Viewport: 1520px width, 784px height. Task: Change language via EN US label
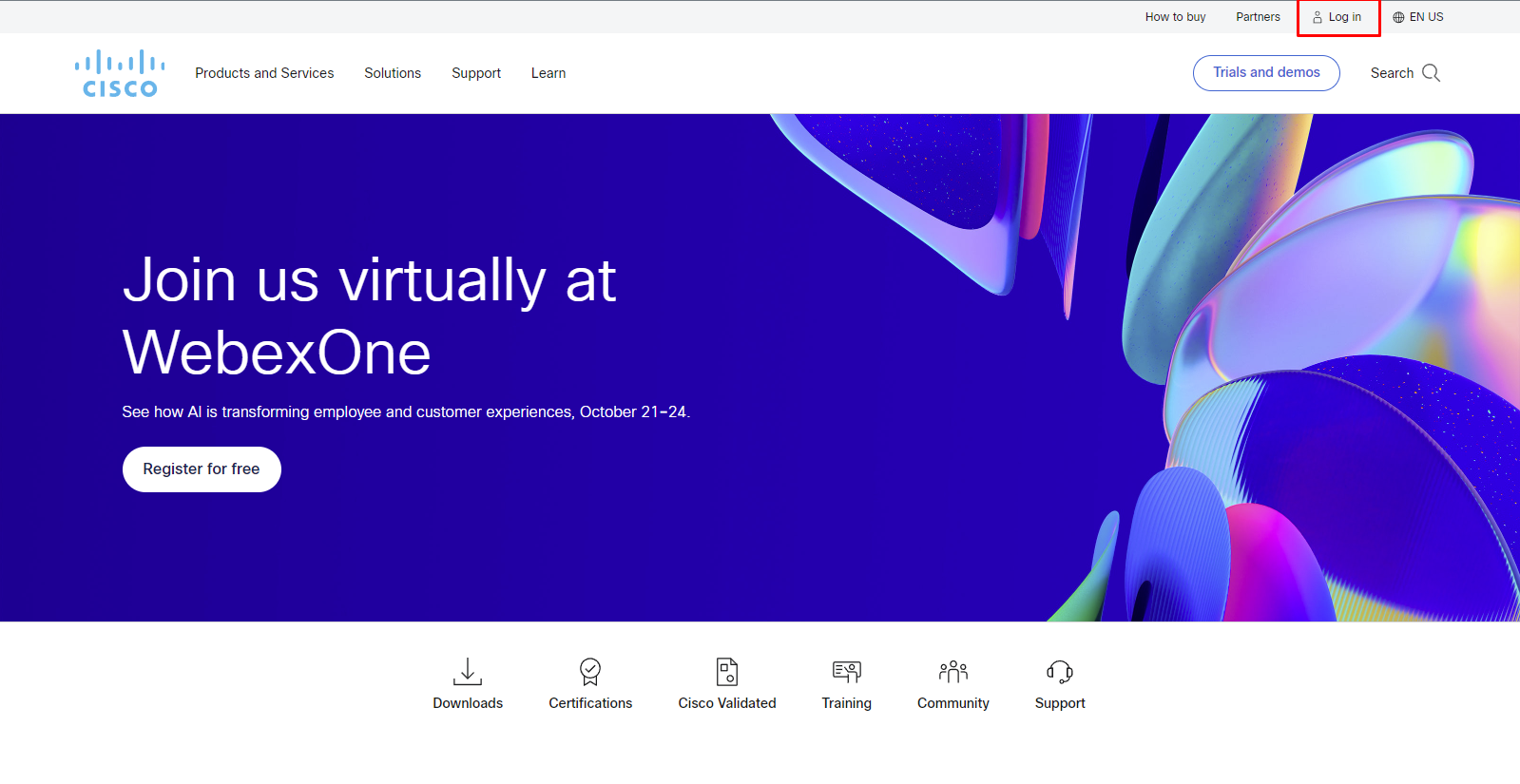(1426, 17)
